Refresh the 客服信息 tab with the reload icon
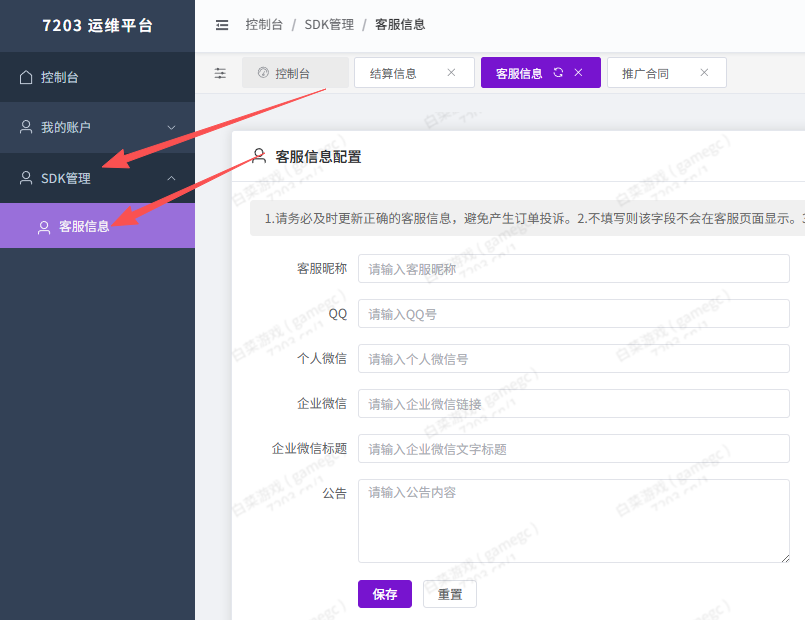Viewport: 805px width, 620px height. [x=558, y=72]
